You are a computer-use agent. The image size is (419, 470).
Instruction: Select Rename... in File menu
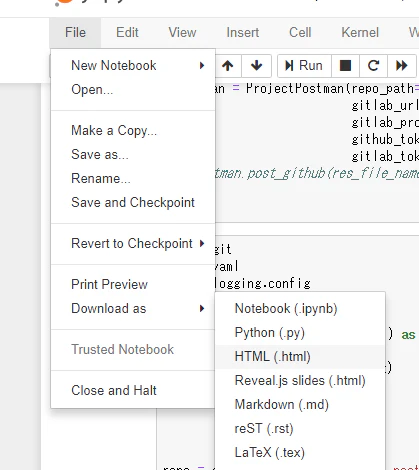(133, 178)
